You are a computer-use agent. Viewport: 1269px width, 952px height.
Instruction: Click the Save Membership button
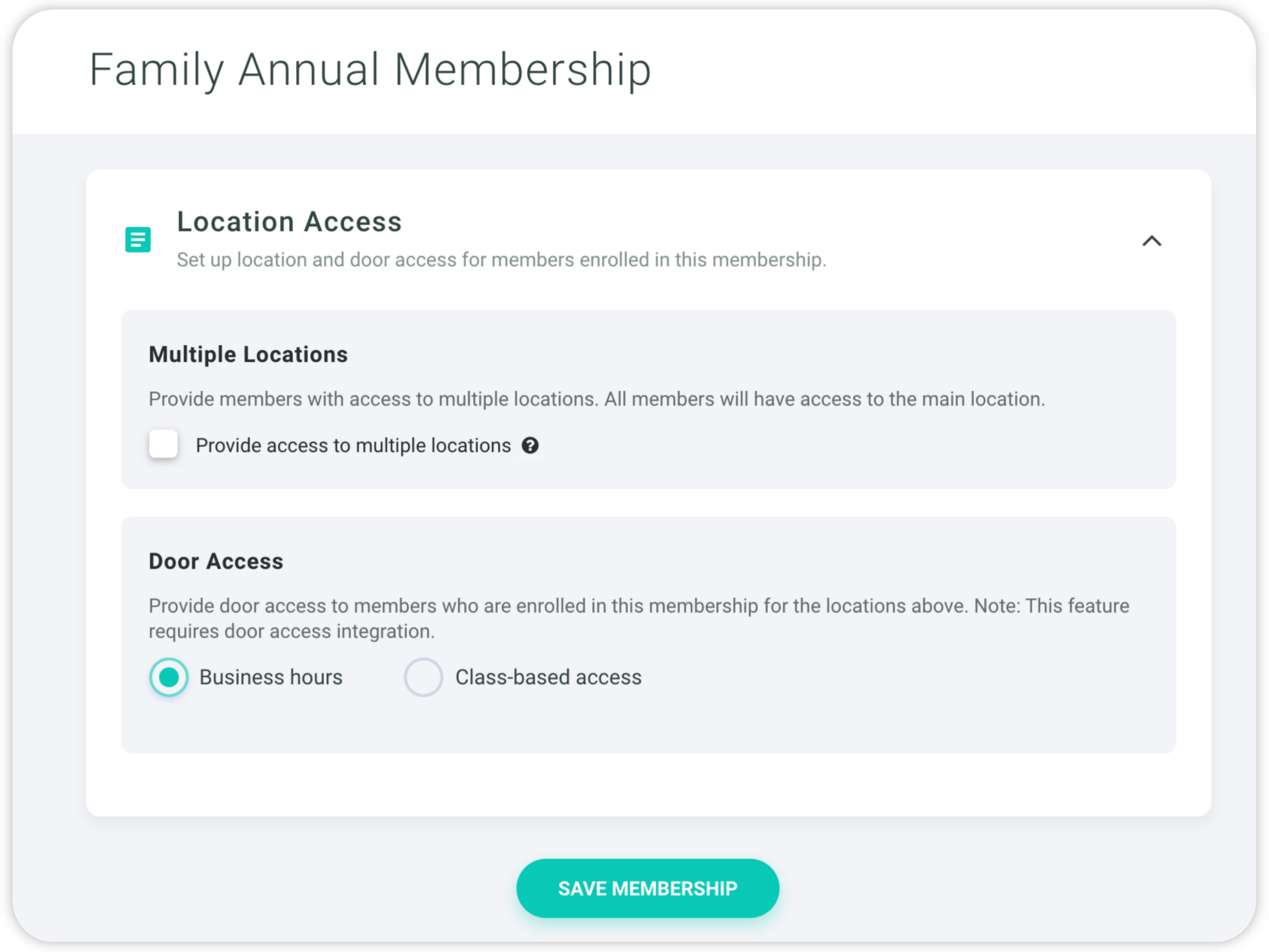648,888
